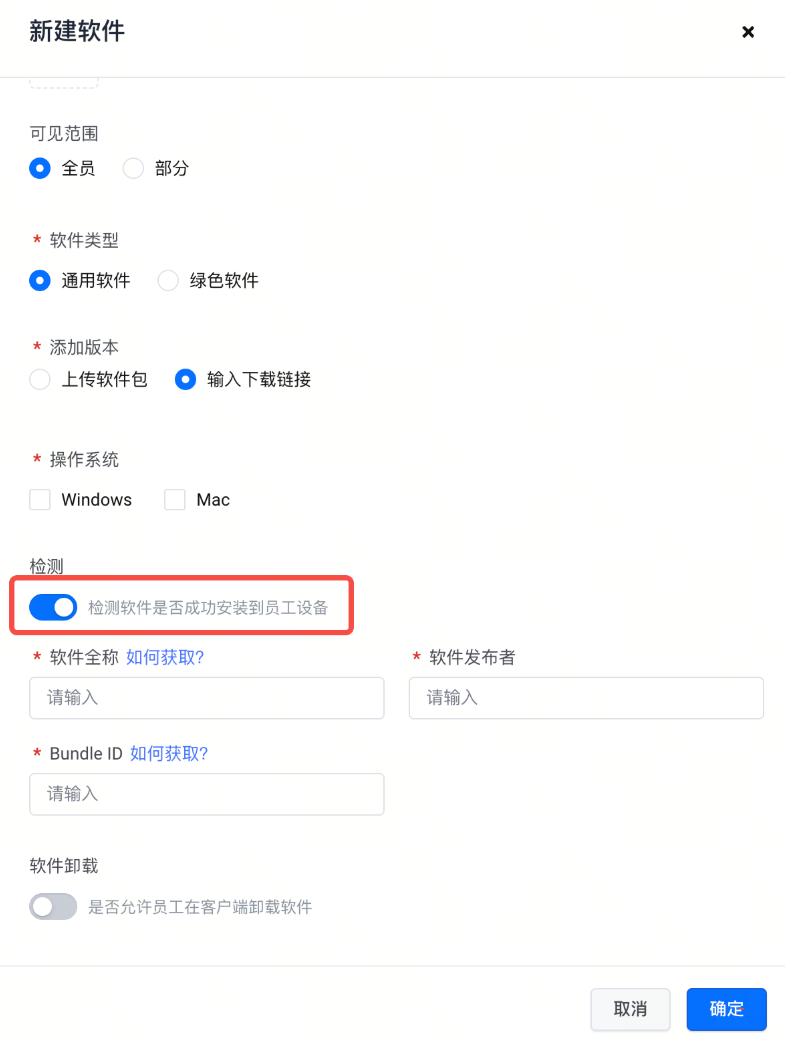The height and width of the screenshot is (1041, 785).
Task: Click the 软件全称 input field
Action: pyautogui.click(x=207, y=698)
